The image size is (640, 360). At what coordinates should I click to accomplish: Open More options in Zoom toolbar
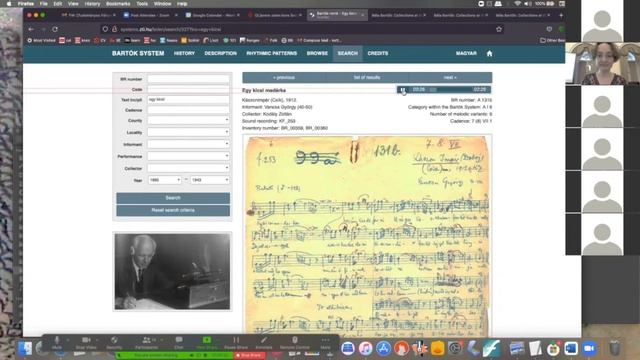pos(325,342)
